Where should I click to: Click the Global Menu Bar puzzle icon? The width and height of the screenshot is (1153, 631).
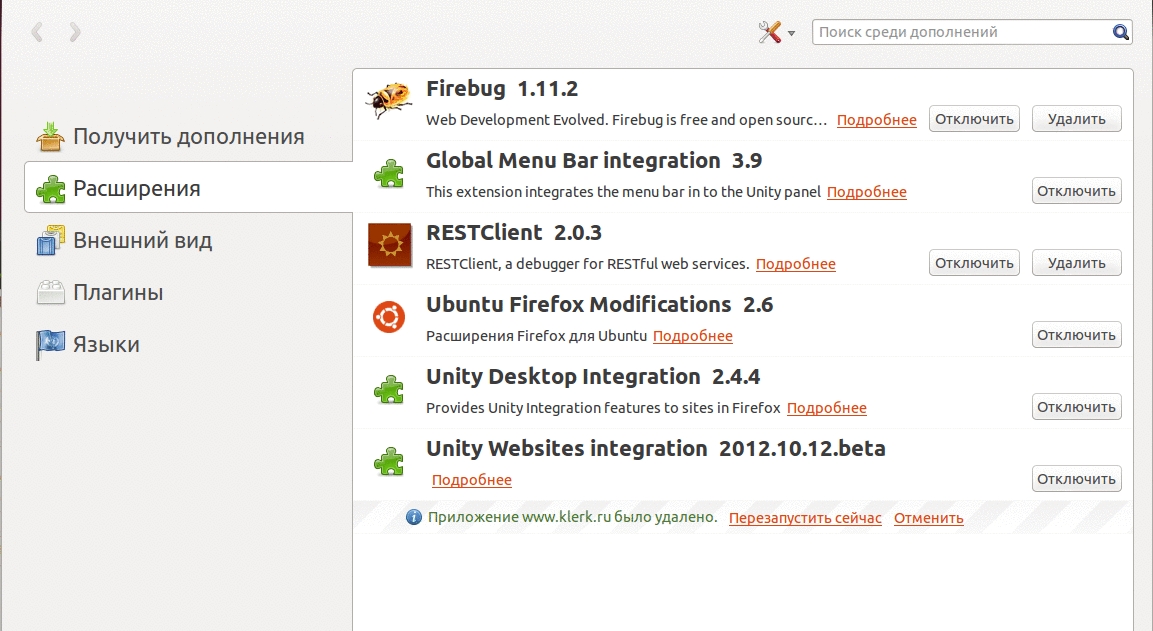click(389, 174)
